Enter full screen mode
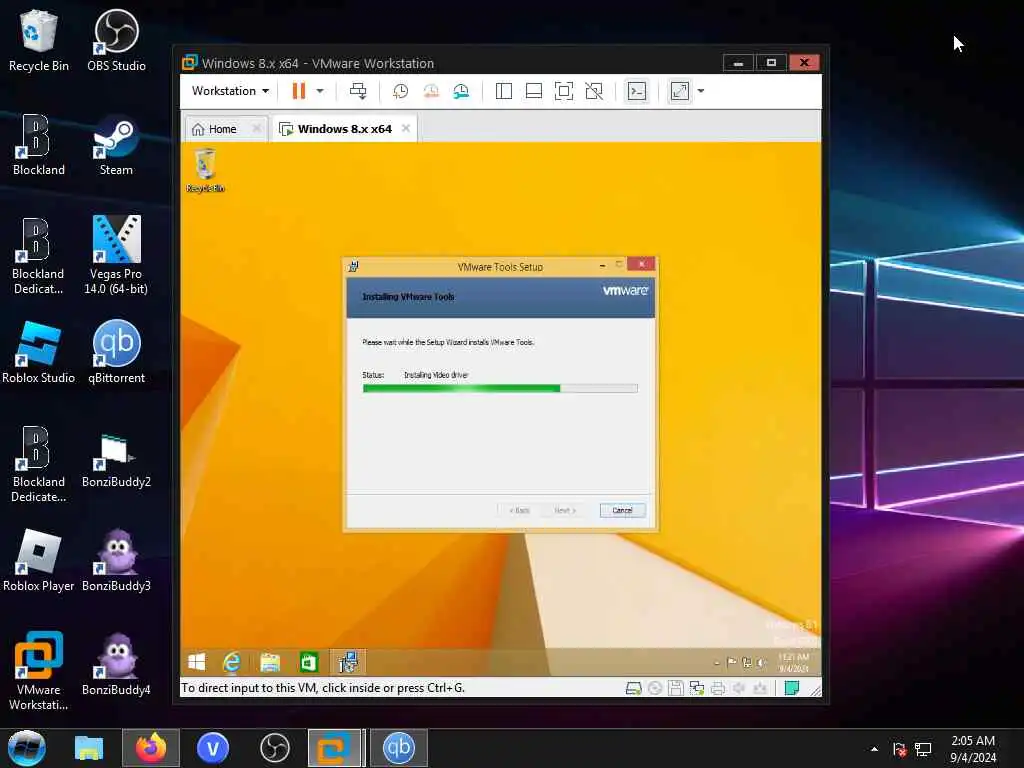Image resolution: width=1024 pixels, height=768 pixels. click(x=564, y=91)
